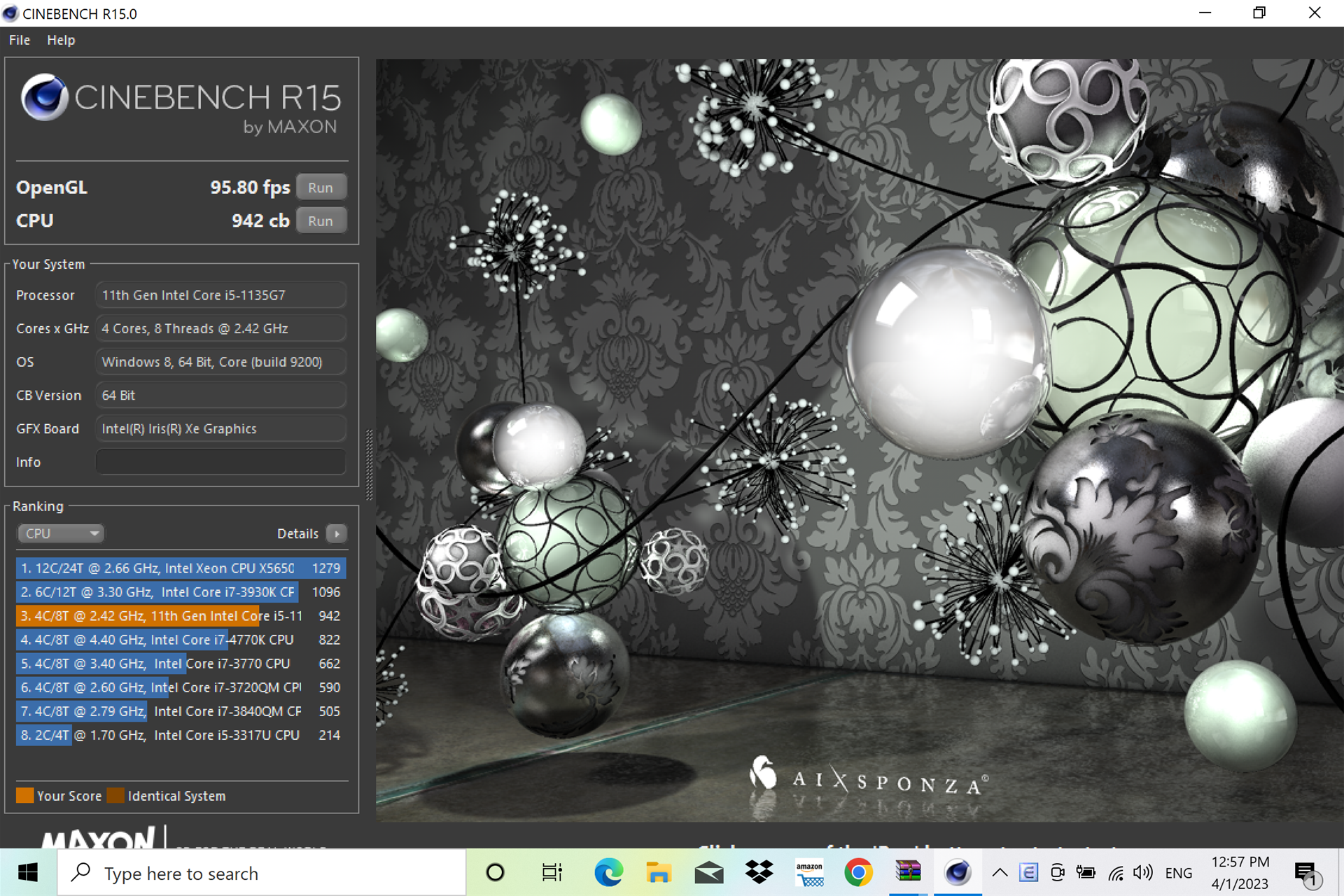Open the volume speaker tray icon
The image size is (1344, 896).
(1143, 873)
